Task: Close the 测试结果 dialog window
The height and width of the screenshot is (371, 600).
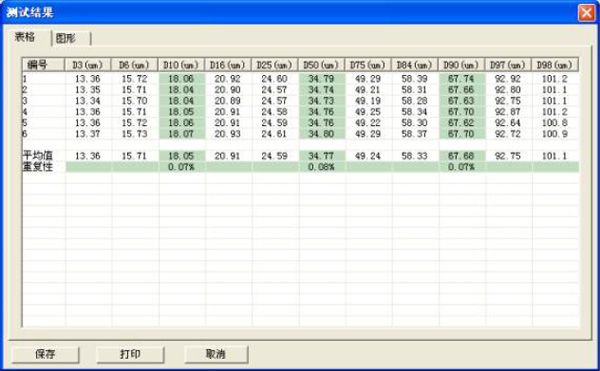Action: coord(587,13)
